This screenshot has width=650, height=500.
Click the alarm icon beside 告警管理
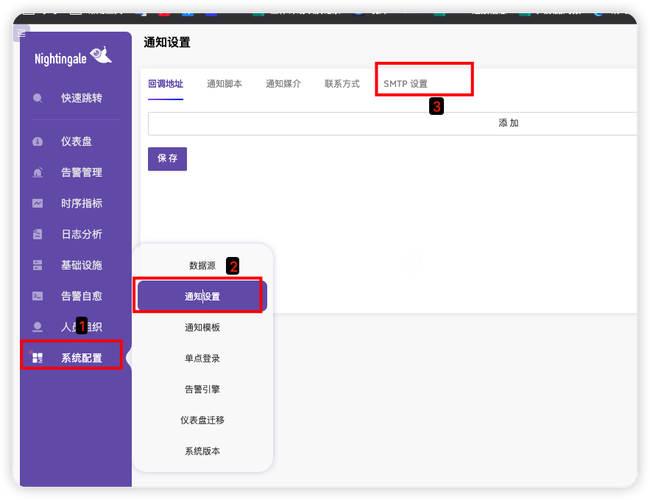pyautogui.click(x=37, y=172)
